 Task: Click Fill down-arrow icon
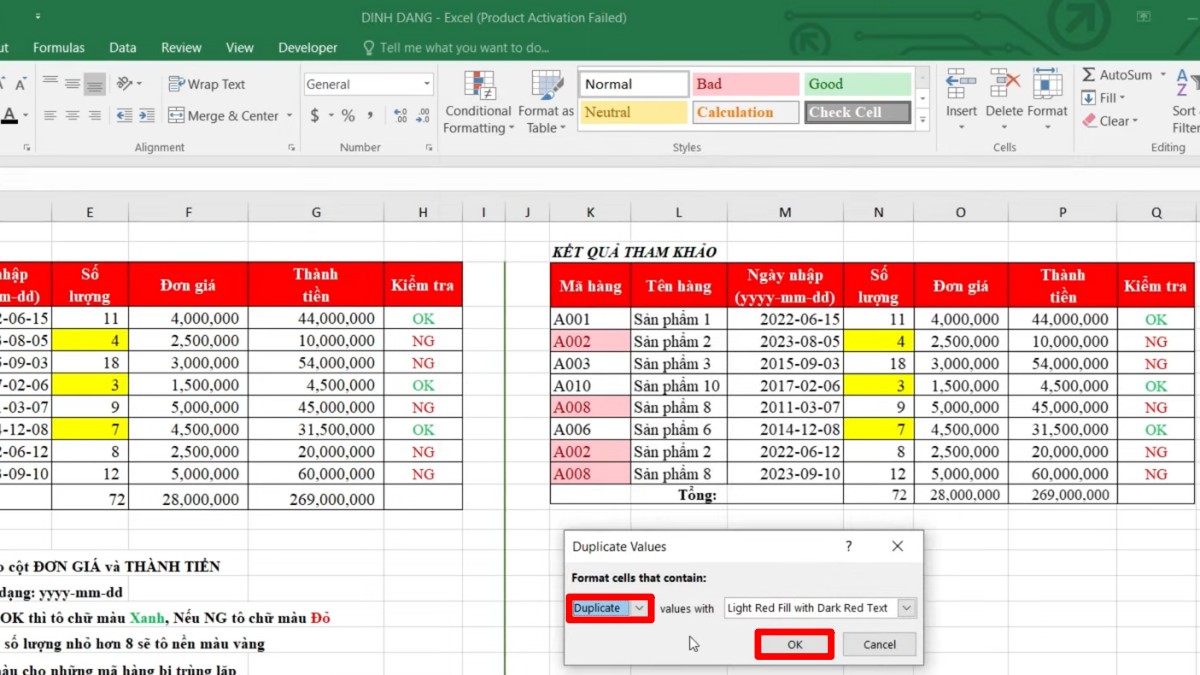coord(1089,98)
